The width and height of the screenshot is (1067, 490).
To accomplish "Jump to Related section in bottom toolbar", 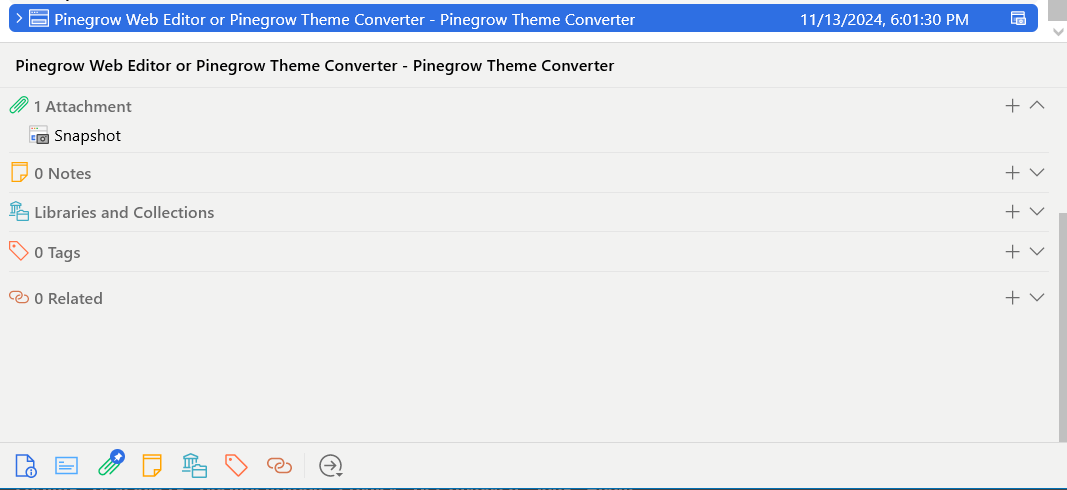I will [279, 466].
